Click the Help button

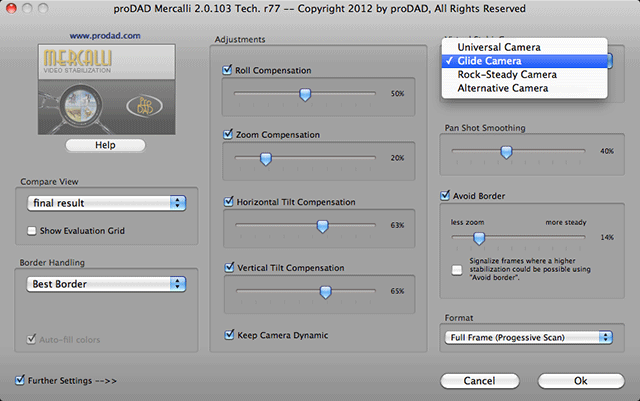tap(105, 145)
